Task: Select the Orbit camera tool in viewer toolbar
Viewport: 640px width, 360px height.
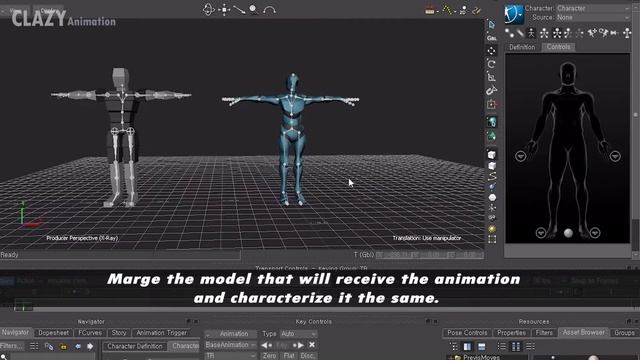Action: 209,9
